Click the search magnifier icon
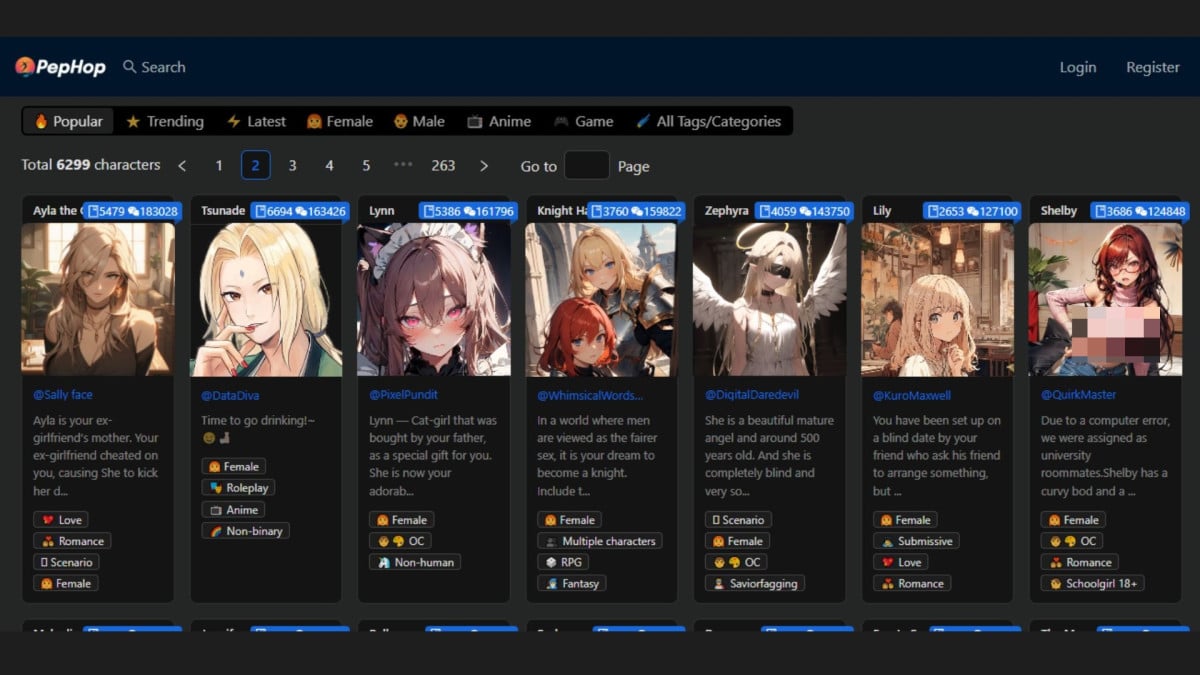The height and width of the screenshot is (675, 1200). tap(129, 67)
